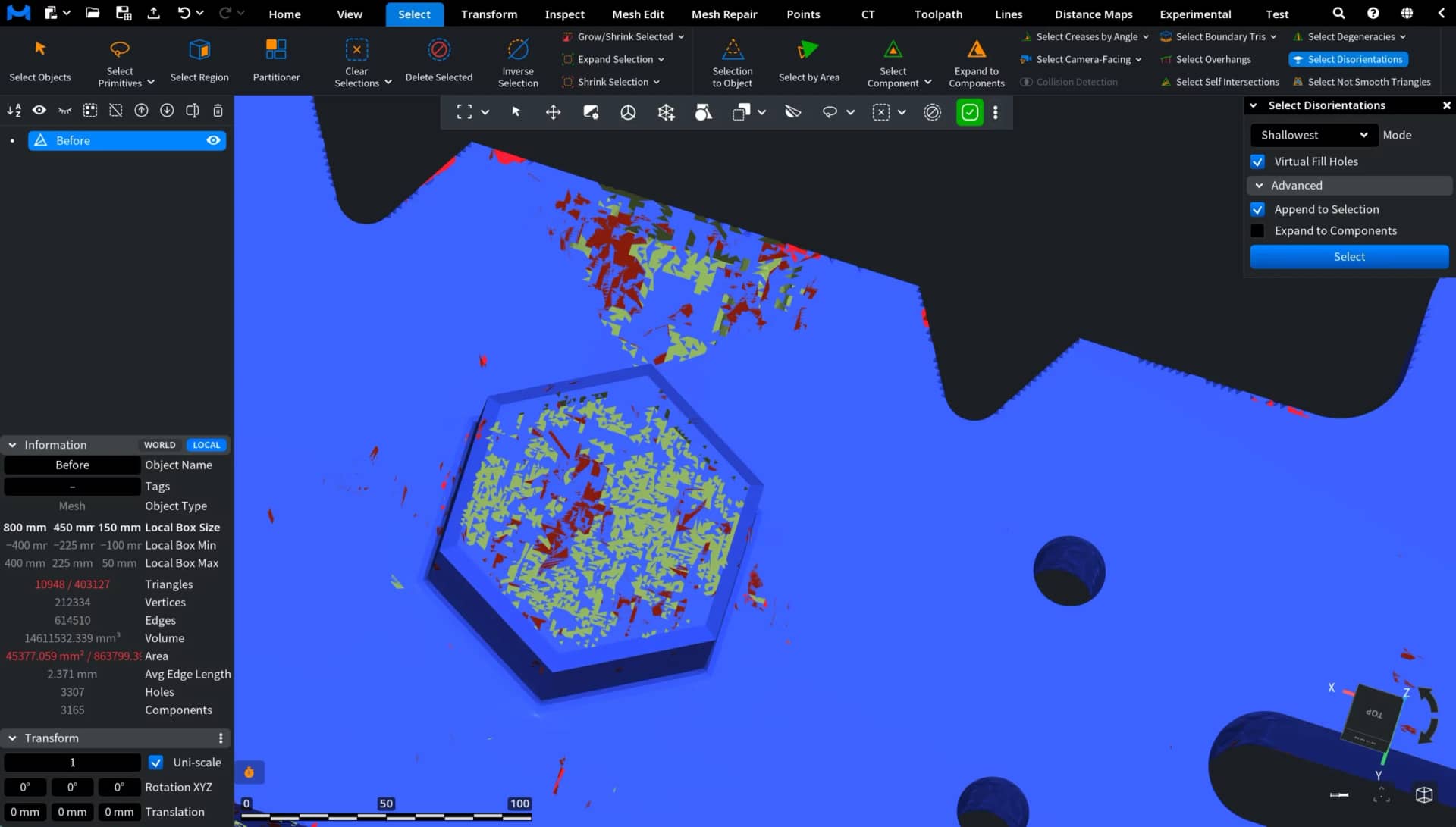Select the Select Objects tool
The height and width of the screenshot is (827, 1456).
40,61
